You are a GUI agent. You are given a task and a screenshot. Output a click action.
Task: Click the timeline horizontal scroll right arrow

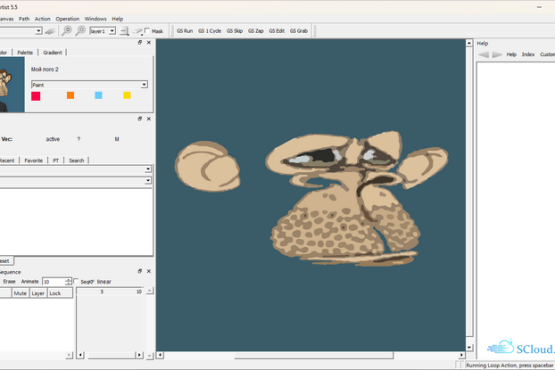tap(139, 355)
